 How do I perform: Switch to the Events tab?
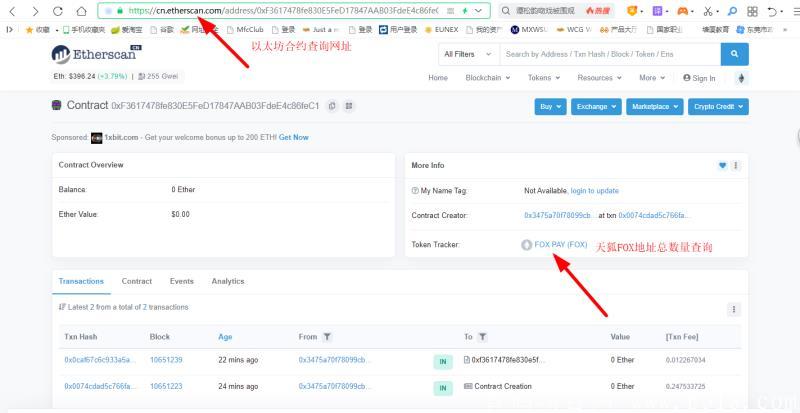click(182, 281)
